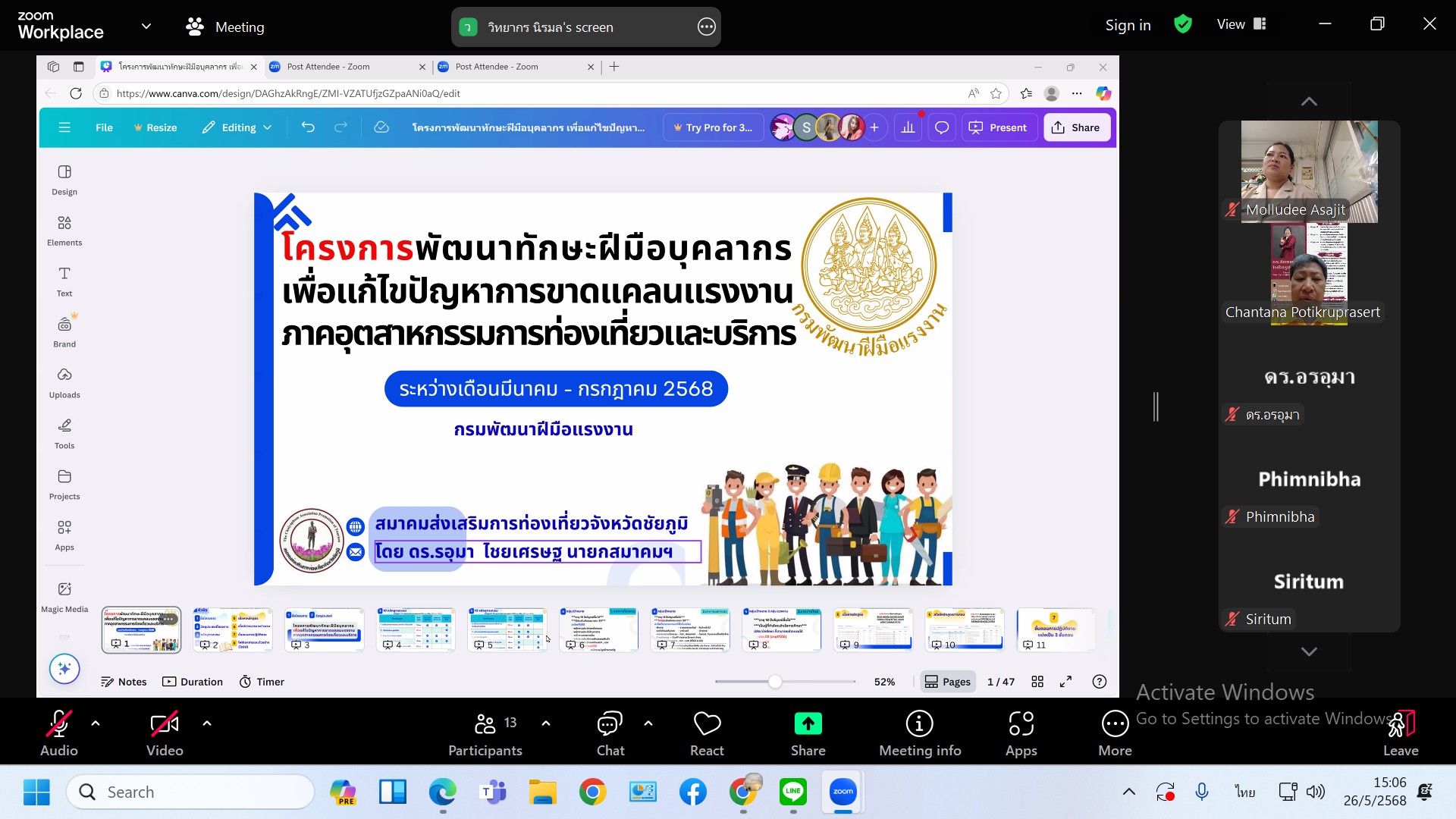Open the Canva hamburger menu
Viewport: 1456px width, 819px height.
tap(64, 127)
